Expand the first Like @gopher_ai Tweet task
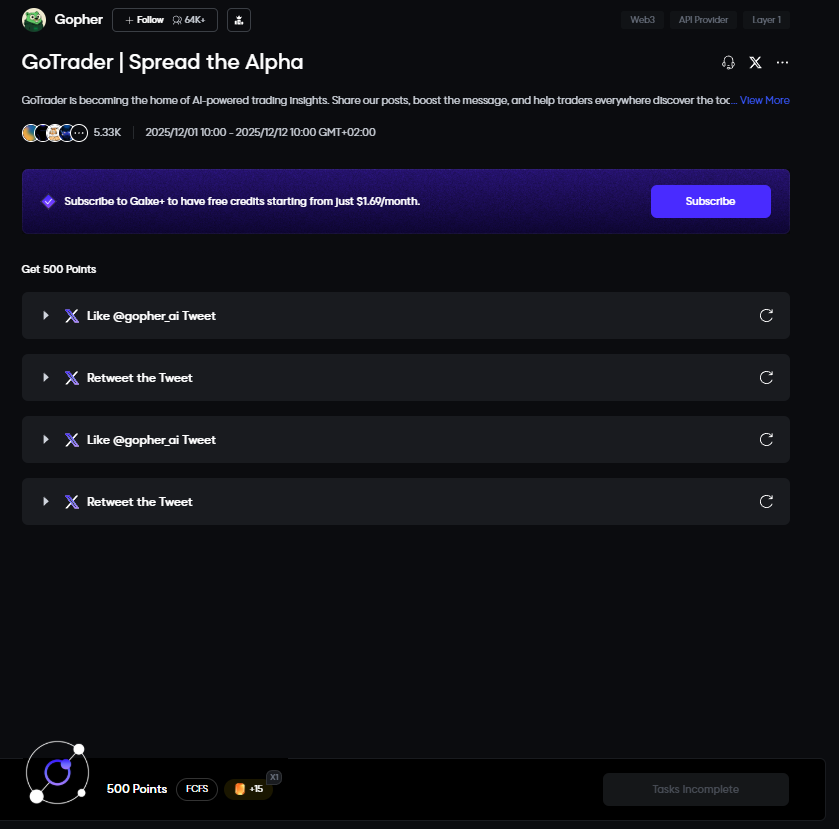The image size is (839, 829). click(x=46, y=316)
